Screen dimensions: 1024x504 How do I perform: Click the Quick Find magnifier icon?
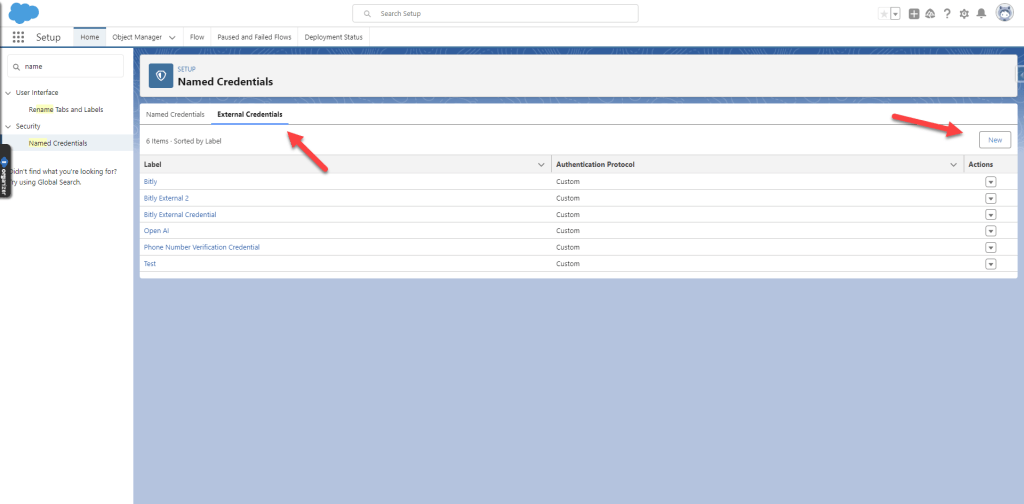coord(16,67)
